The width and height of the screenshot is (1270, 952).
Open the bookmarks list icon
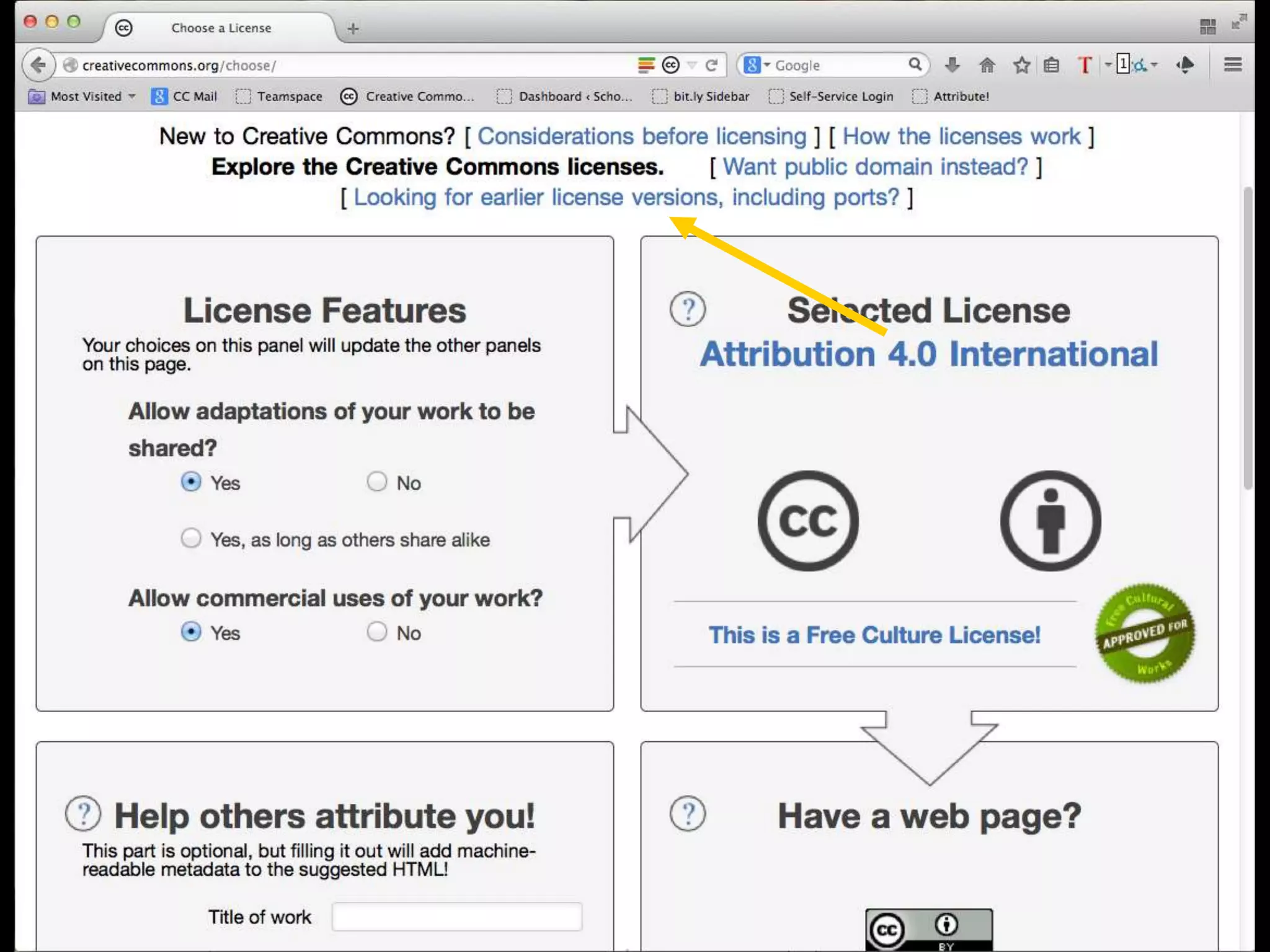click(x=1051, y=65)
